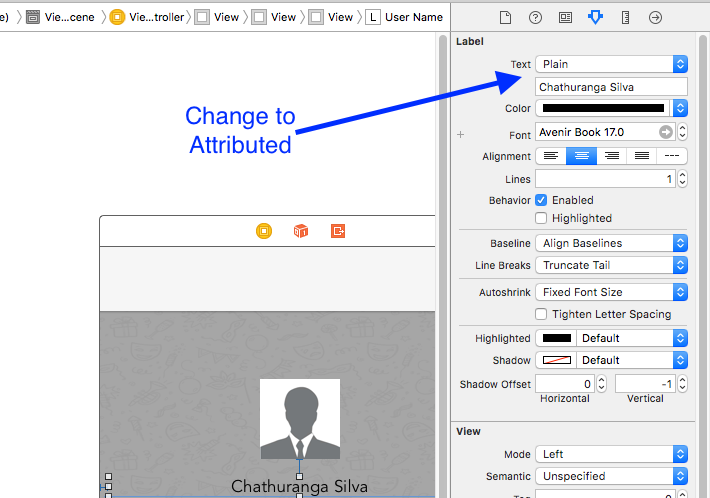Screen dimensions: 710x498
Task: Click the View Controller scene dock icon
Action: (x=264, y=231)
